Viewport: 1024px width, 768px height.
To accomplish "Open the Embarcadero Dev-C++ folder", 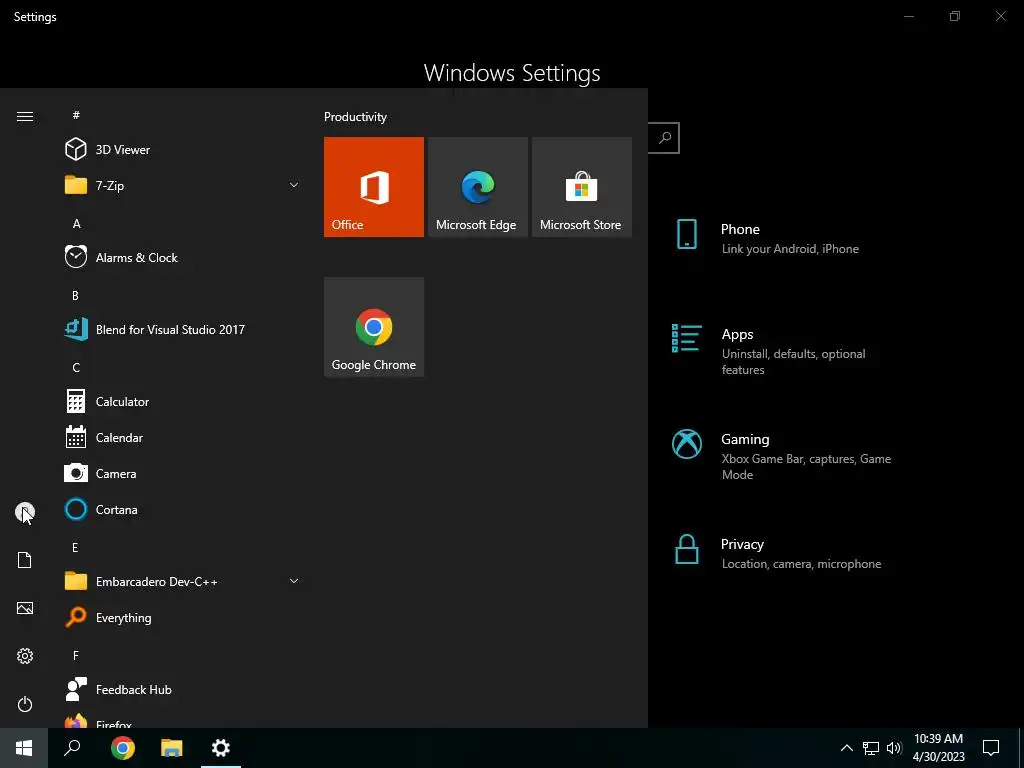I will (183, 581).
